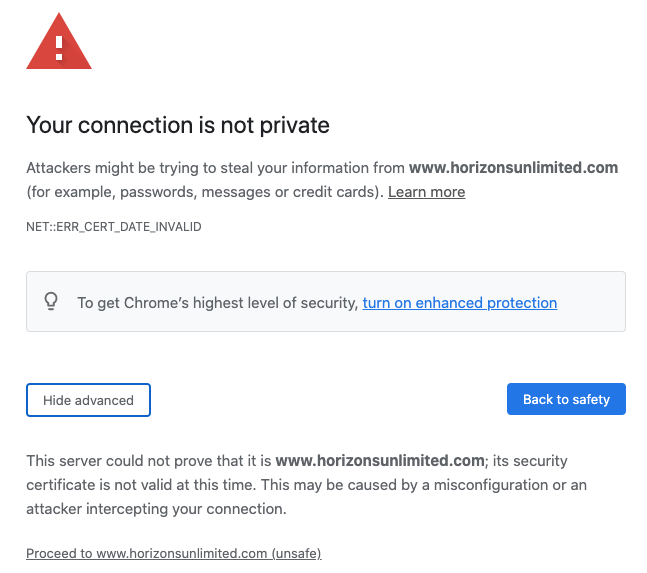Click the Your connection is not private heading
Viewport: 647px width, 573px height.
tap(178, 125)
